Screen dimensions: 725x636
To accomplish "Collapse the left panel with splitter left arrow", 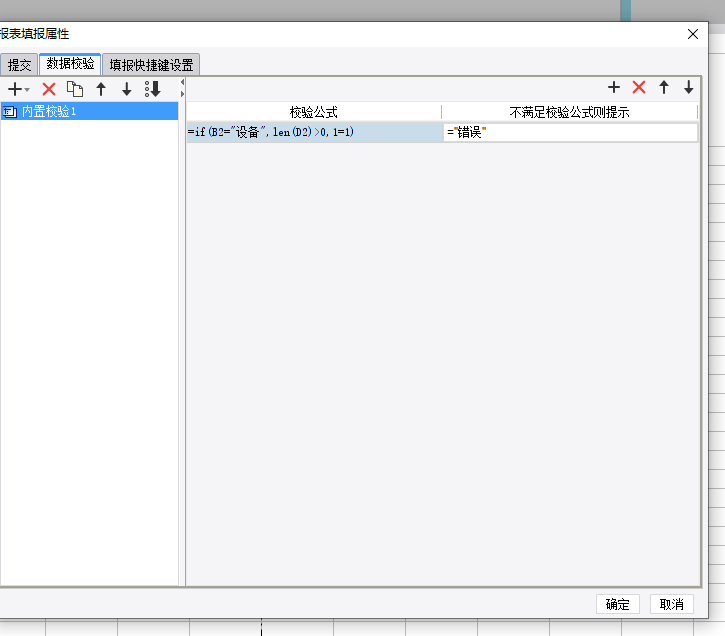I will [182, 82].
